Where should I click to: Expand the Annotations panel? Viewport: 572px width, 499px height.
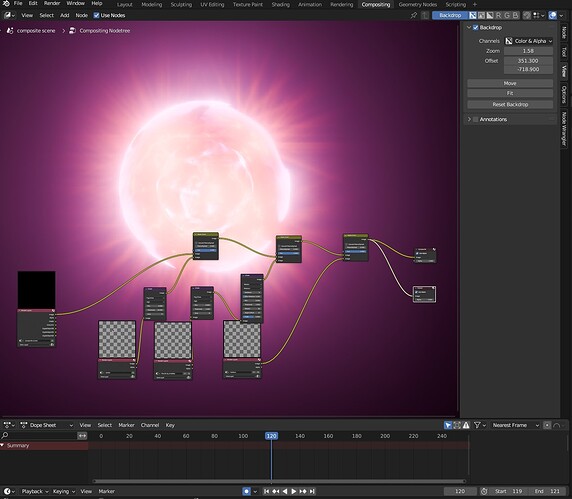(x=469, y=119)
